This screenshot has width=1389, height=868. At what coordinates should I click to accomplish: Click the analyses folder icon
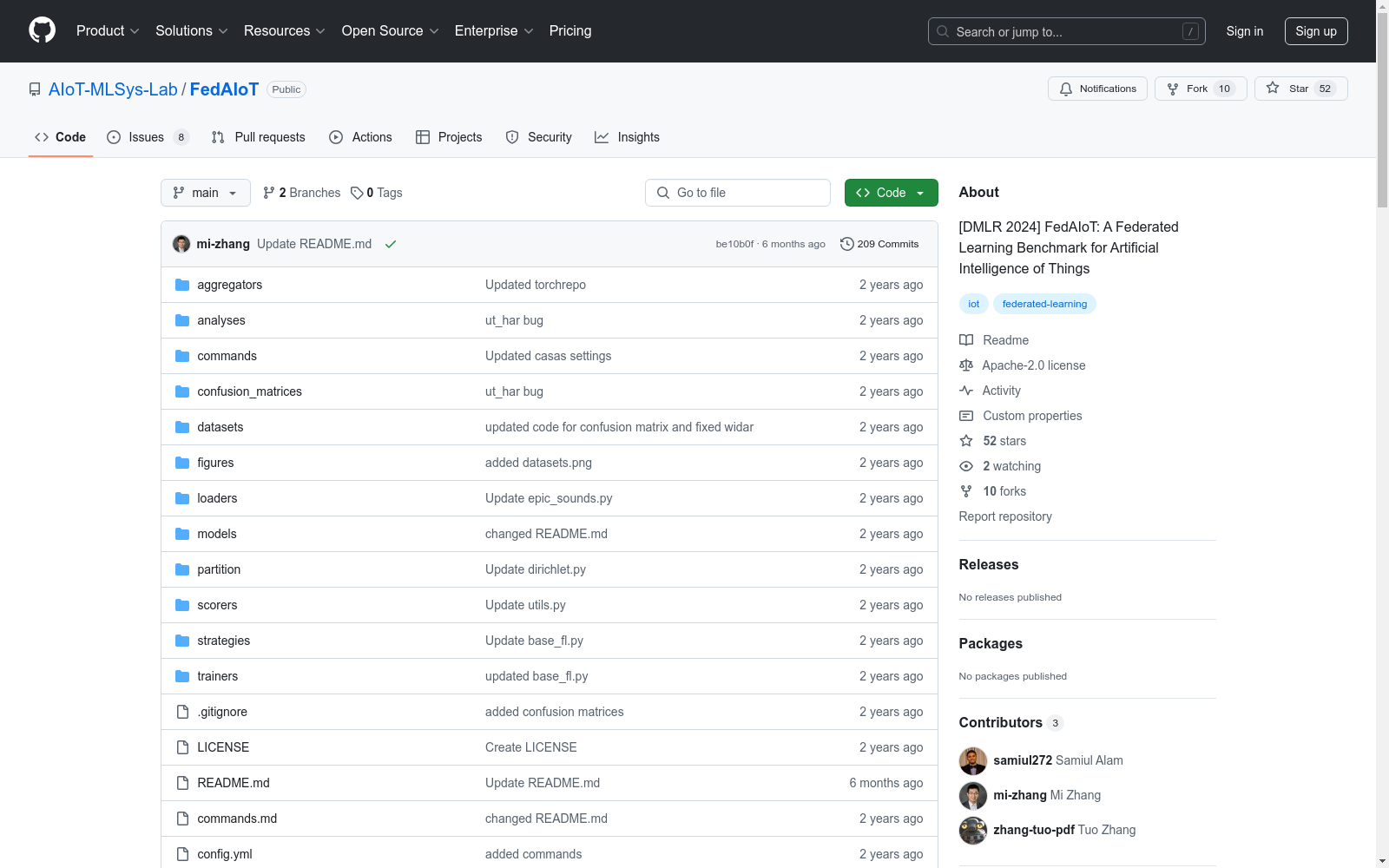182,320
